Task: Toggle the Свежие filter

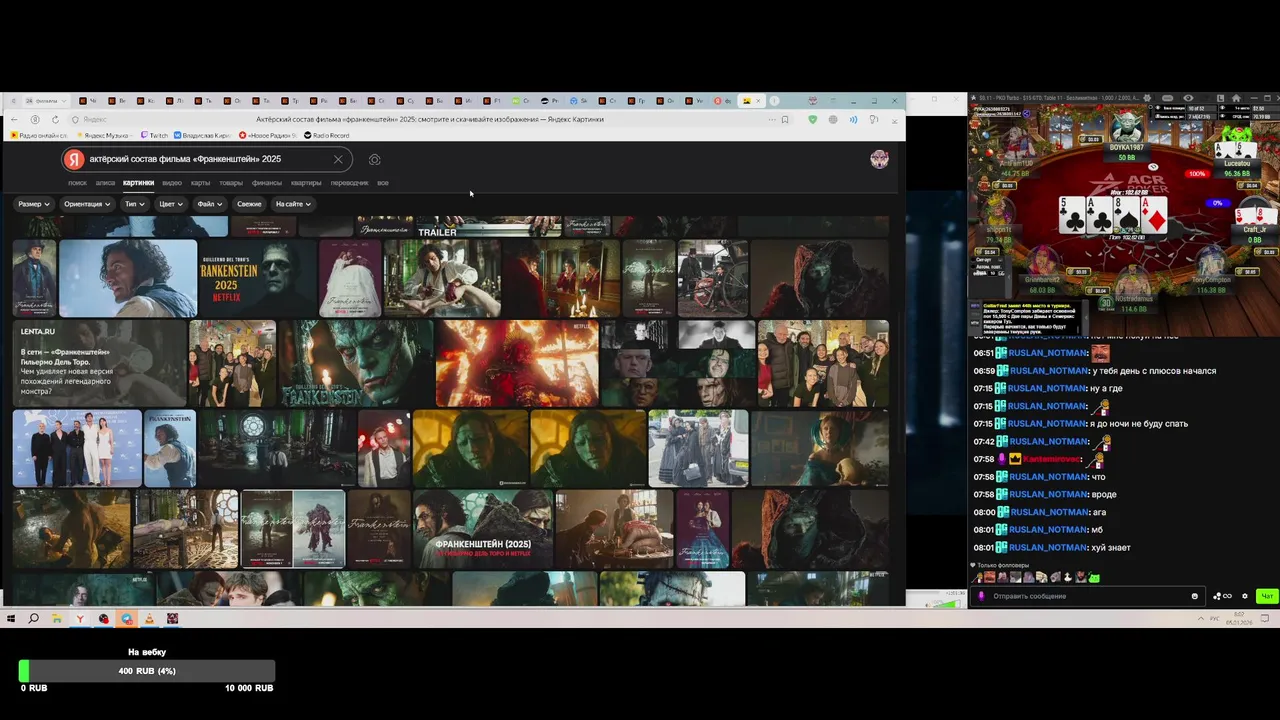Action: point(249,204)
